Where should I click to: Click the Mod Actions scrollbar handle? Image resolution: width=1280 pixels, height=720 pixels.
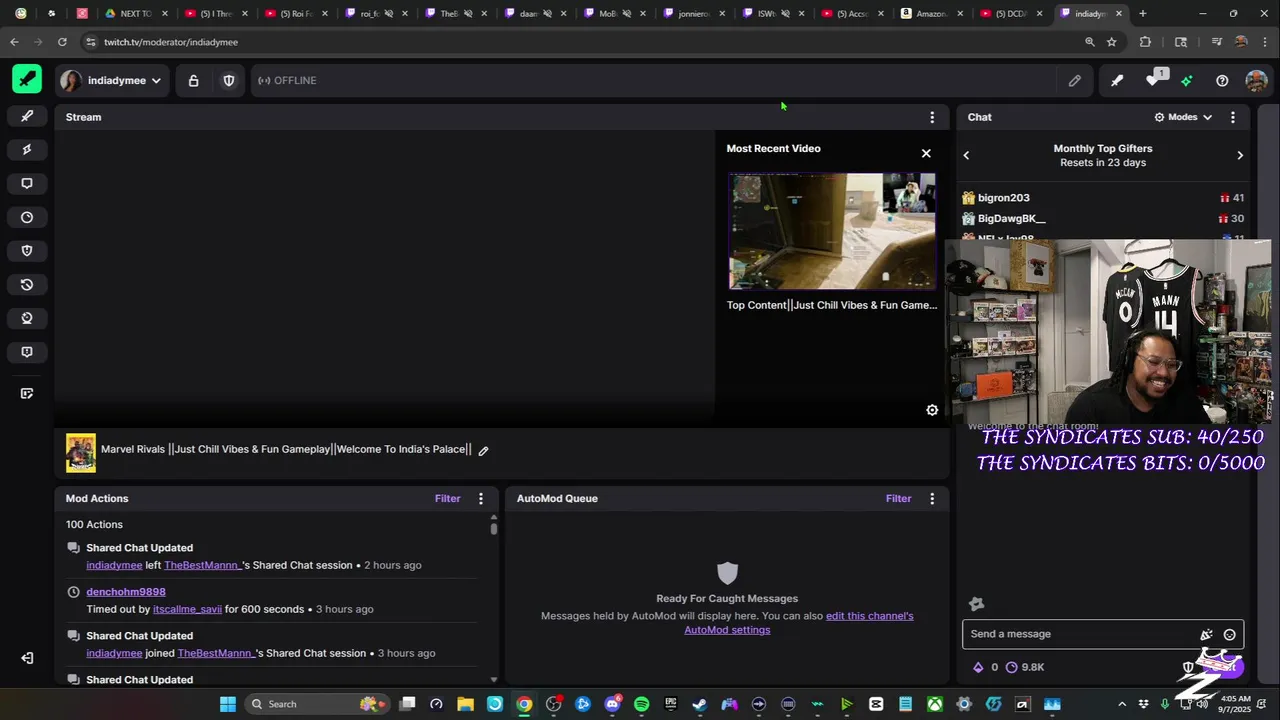coord(494,527)
